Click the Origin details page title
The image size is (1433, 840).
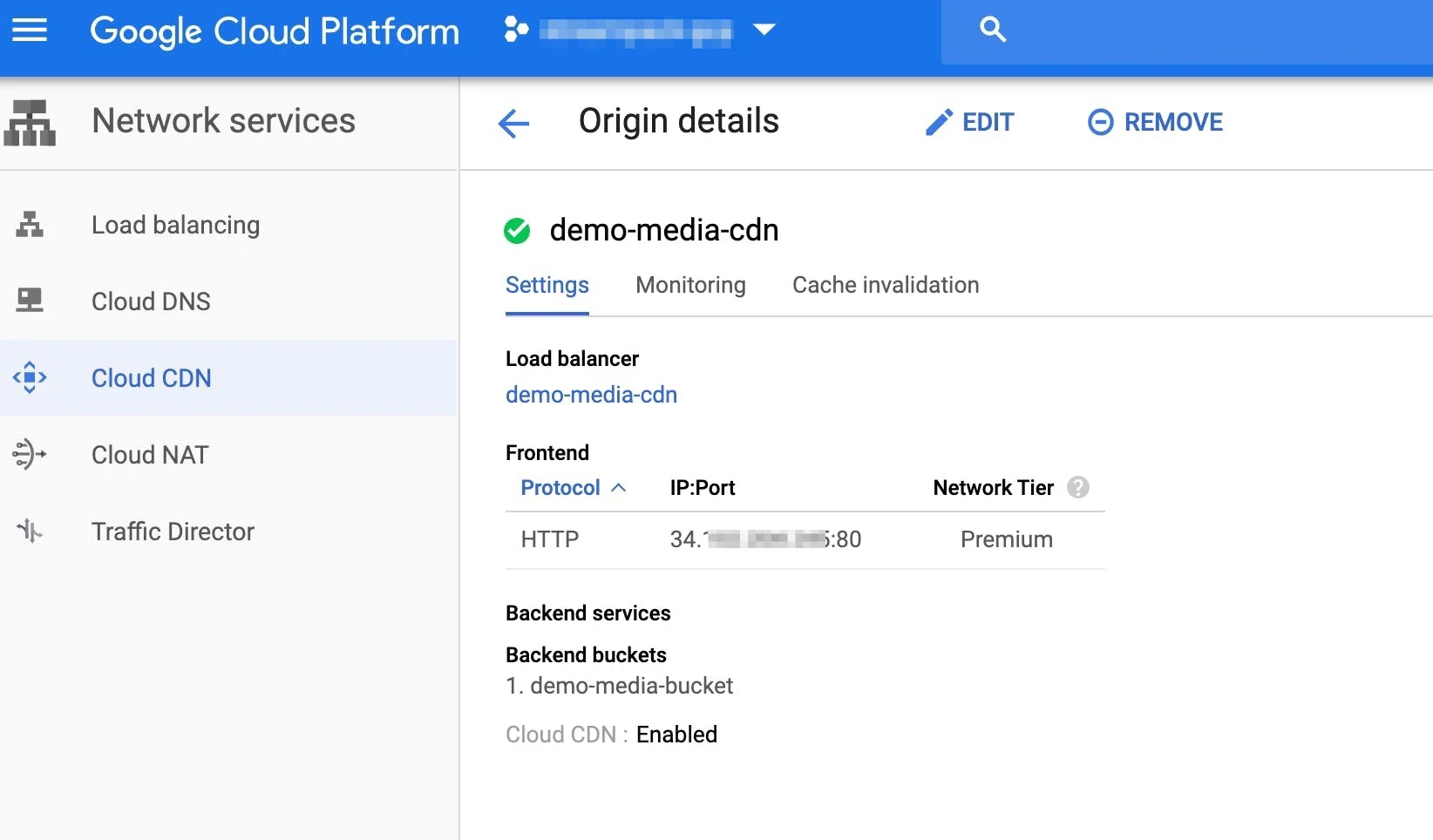click(x=679, y=121)
